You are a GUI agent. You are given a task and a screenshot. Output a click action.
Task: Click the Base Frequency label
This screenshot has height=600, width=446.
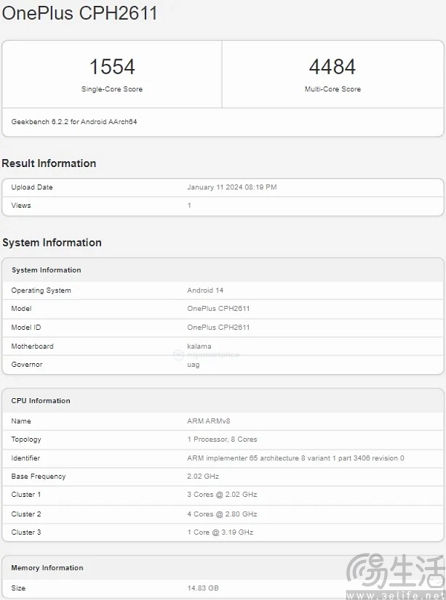[x=38, y=476]
